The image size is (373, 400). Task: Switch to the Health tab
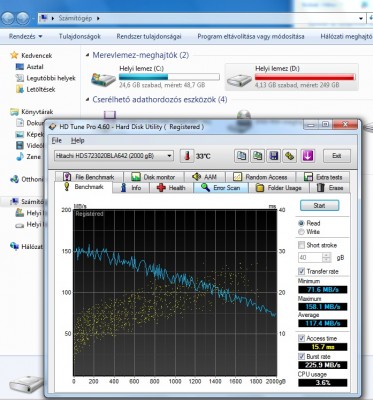(171, 188)
